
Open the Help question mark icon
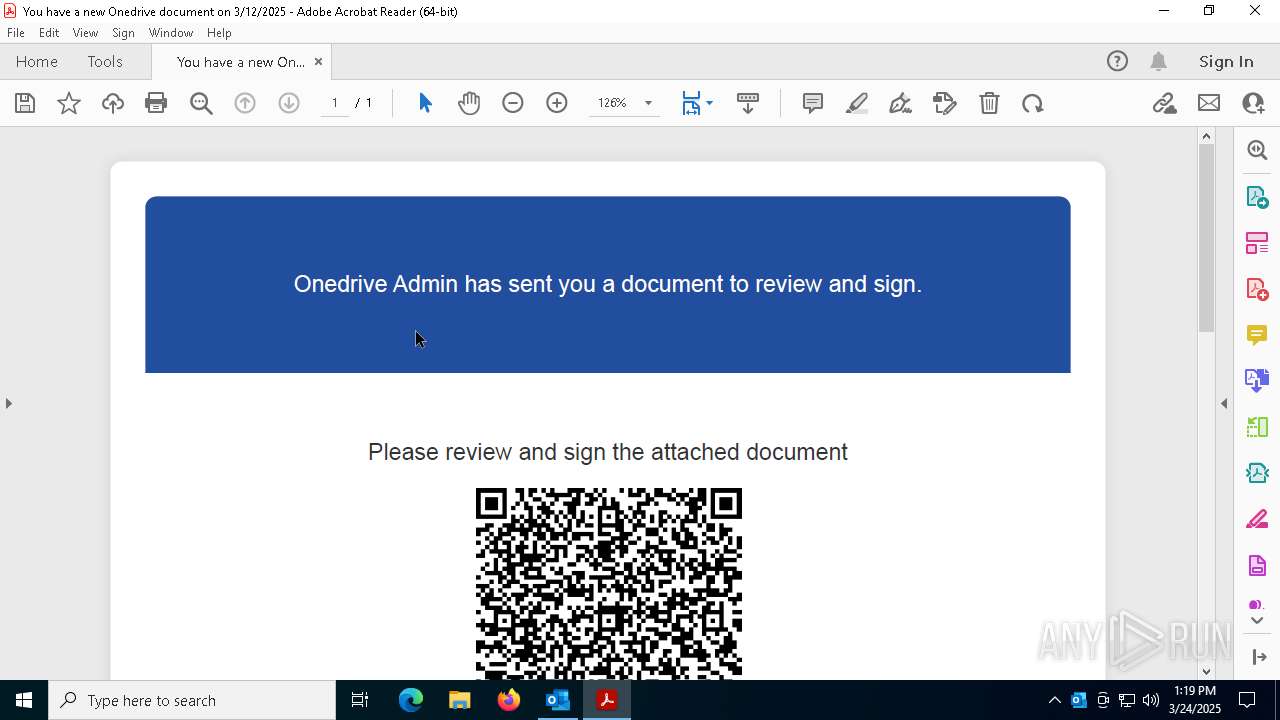coord(1117,61)
